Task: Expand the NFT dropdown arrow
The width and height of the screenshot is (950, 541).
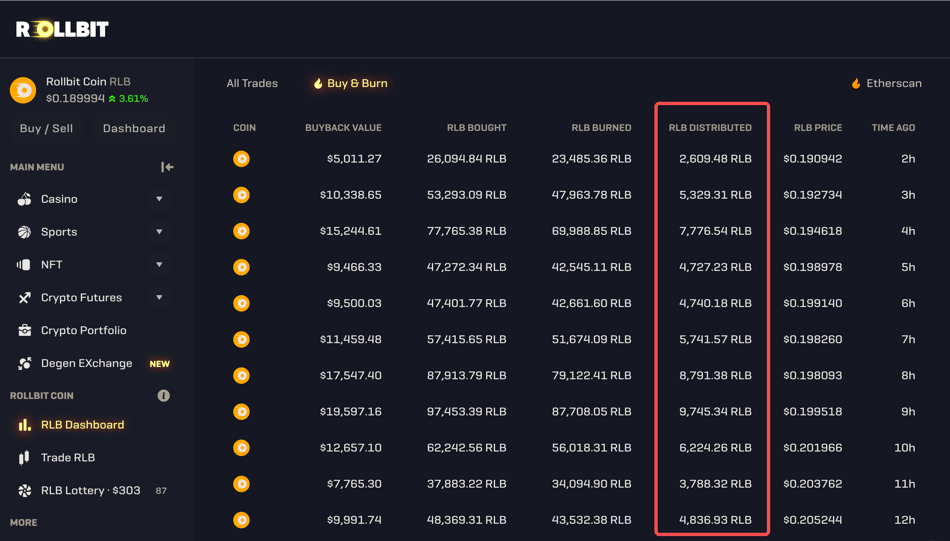Action: pyautogui.click(x=159, y=265)
